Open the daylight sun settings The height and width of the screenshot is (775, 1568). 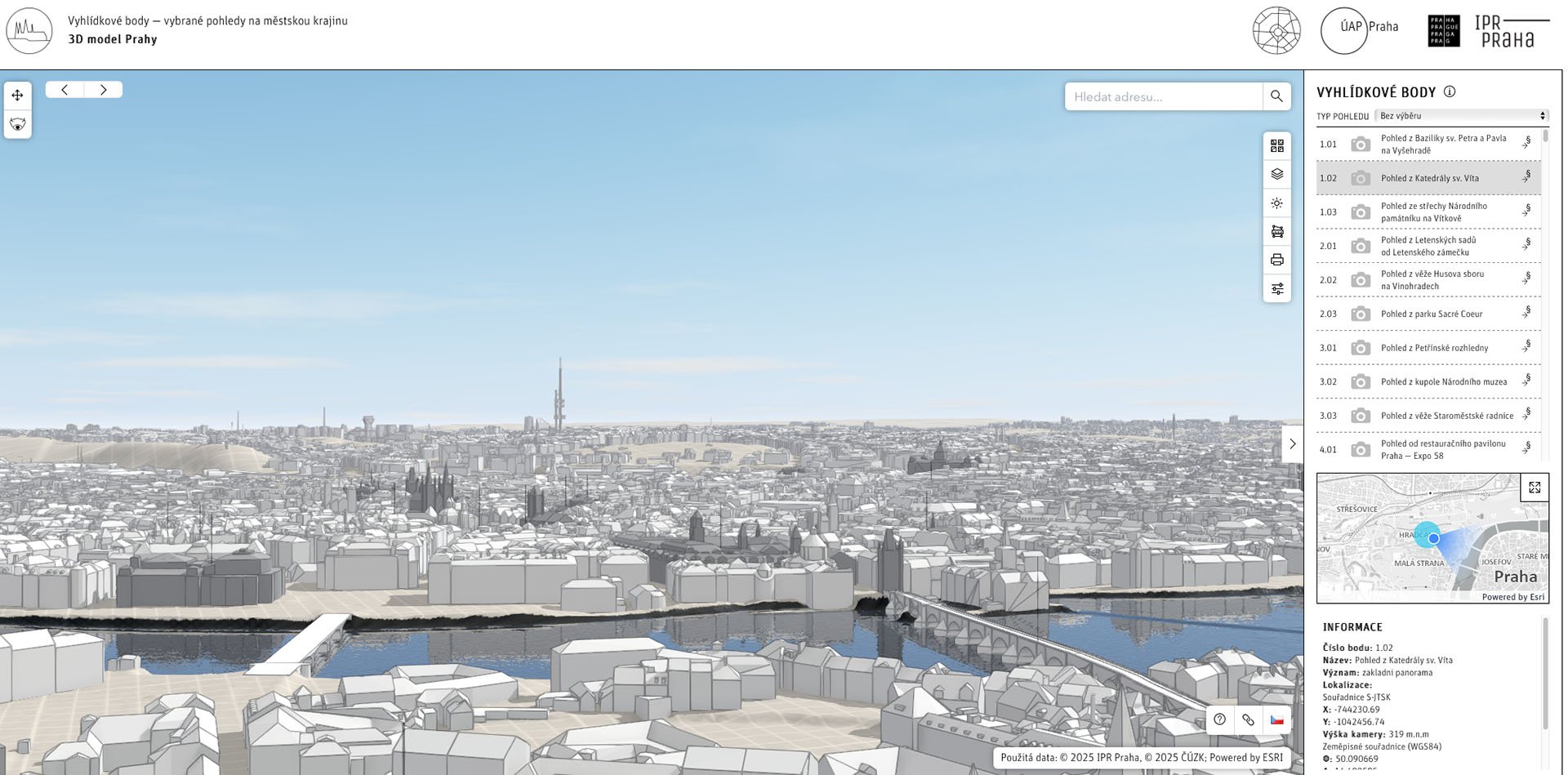click(x=1277, y=203)
